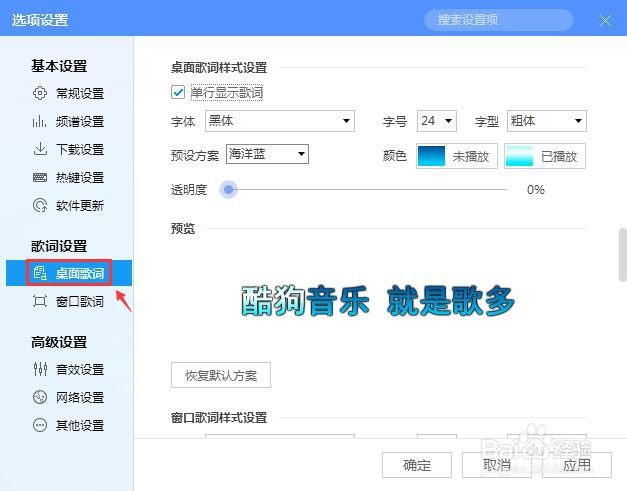Viewport: 627px width, 491px height.
Task: Open the 预设方案 dropdown showing 海洋蓝
Action: point(267,154)
